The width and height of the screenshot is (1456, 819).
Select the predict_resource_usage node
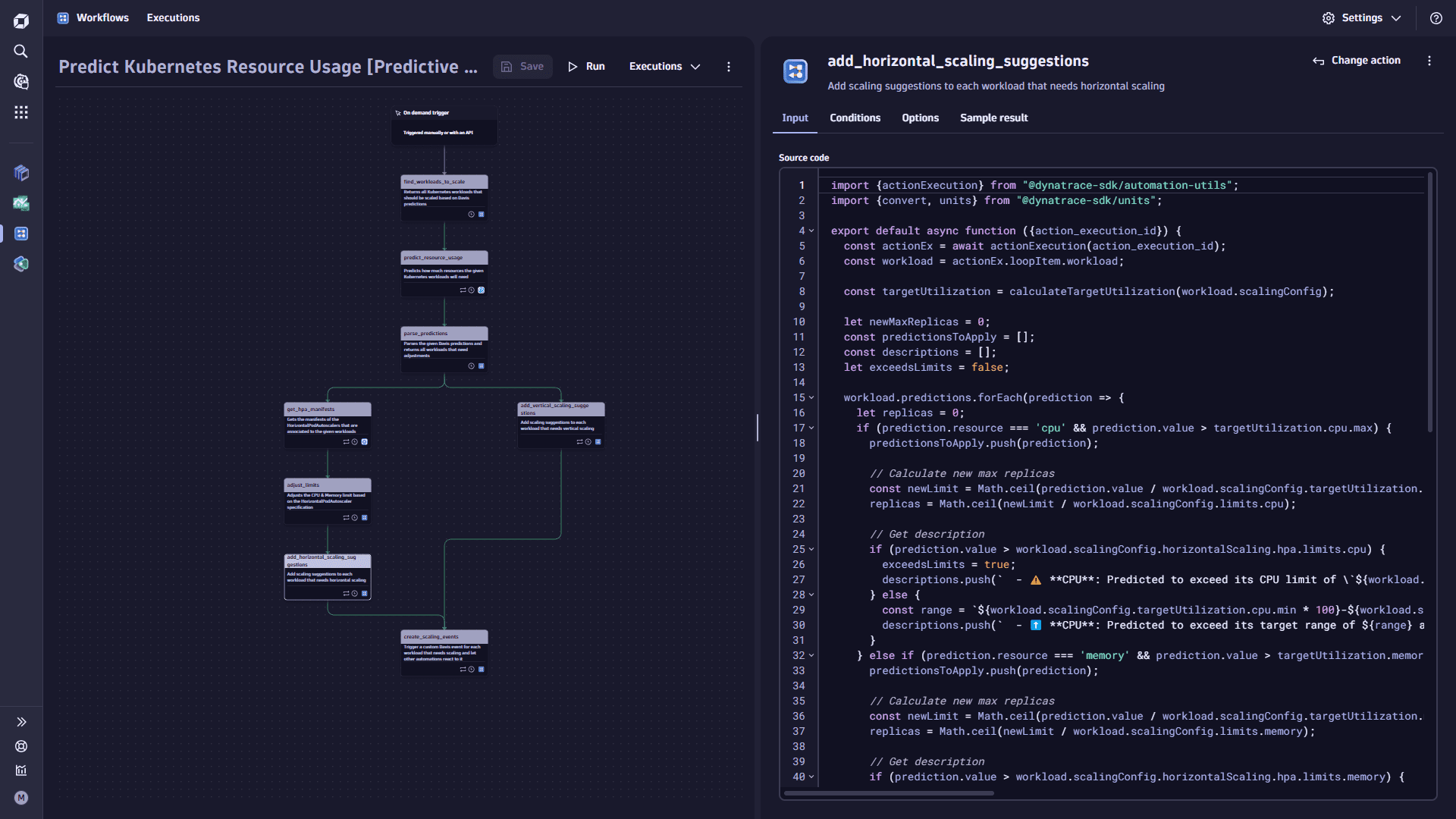click(444, 274)
